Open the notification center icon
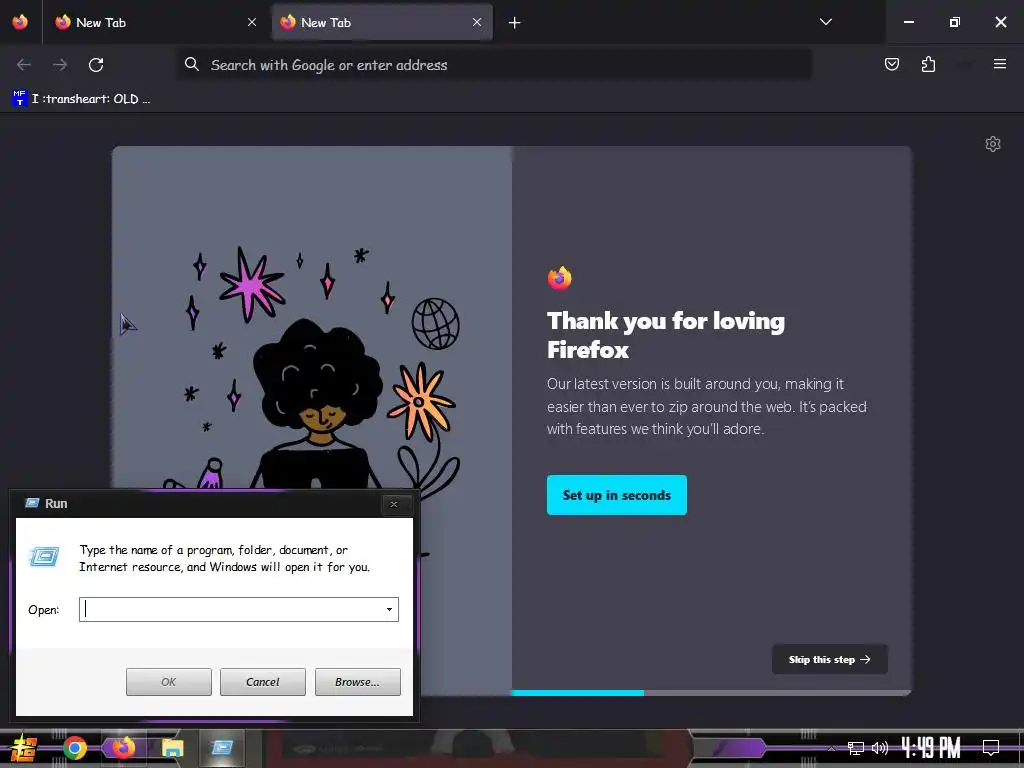 click(x=991, y=748)
